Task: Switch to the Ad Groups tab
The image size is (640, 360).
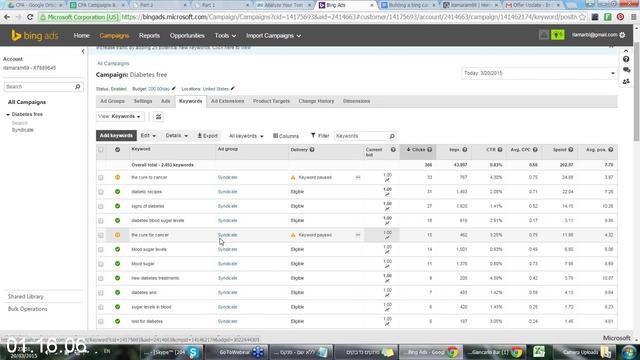Action: pyautogui.click(x=112, y=101)
